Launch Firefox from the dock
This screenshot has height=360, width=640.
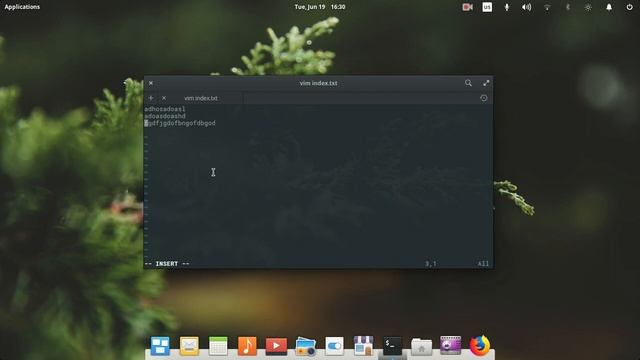click(x=480, y=346)
